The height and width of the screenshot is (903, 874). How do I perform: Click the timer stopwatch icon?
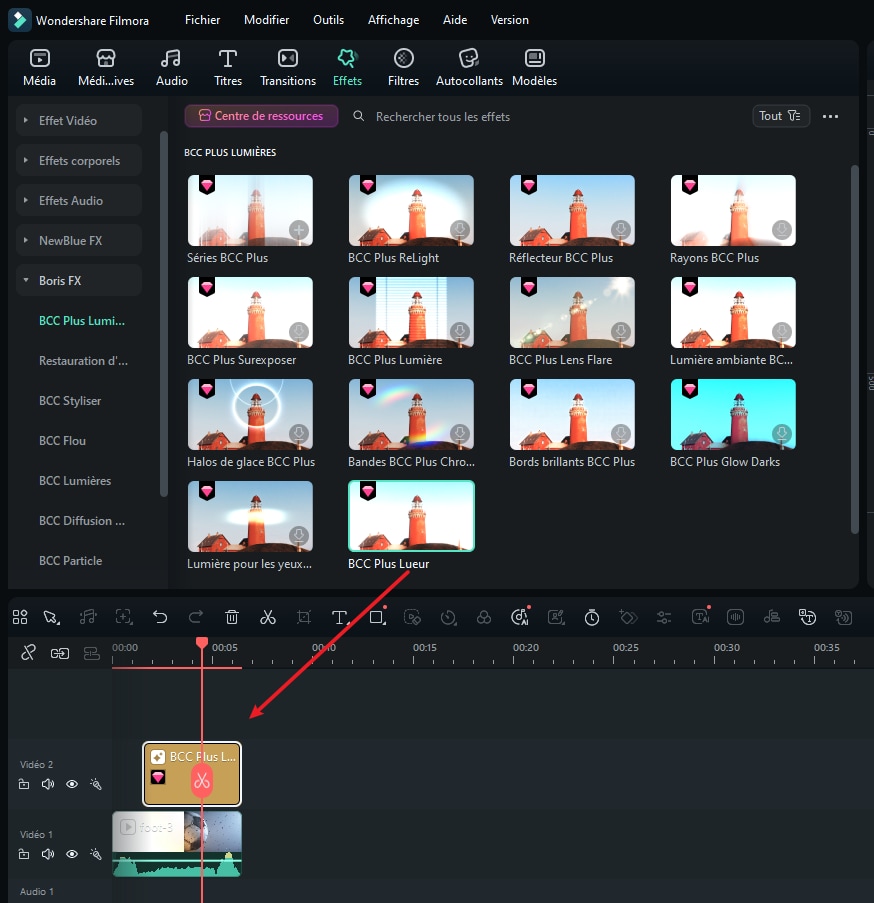point(592,618)
